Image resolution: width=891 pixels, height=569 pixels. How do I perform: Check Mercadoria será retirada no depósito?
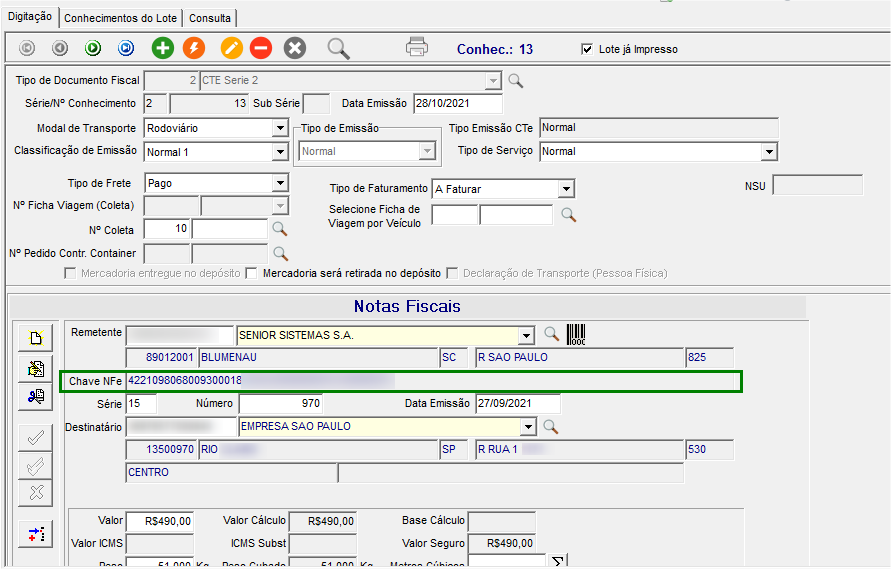click(252, 273)
